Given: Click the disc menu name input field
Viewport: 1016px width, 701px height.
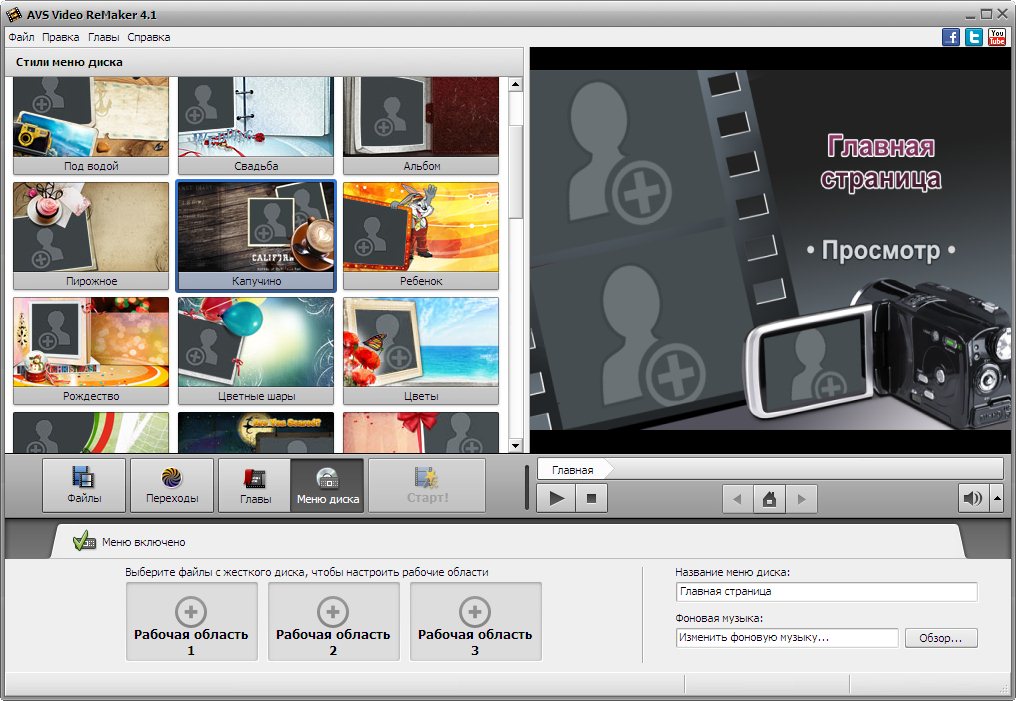Looking at the screenshot, I should click(826, 591).
